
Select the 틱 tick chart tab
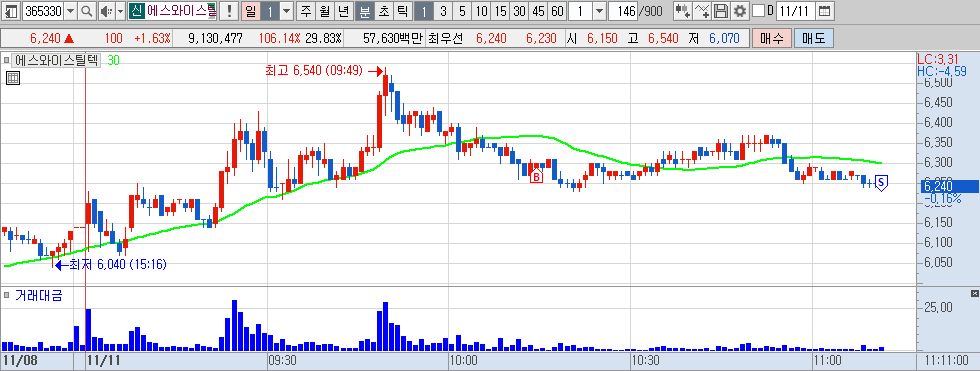402,11
